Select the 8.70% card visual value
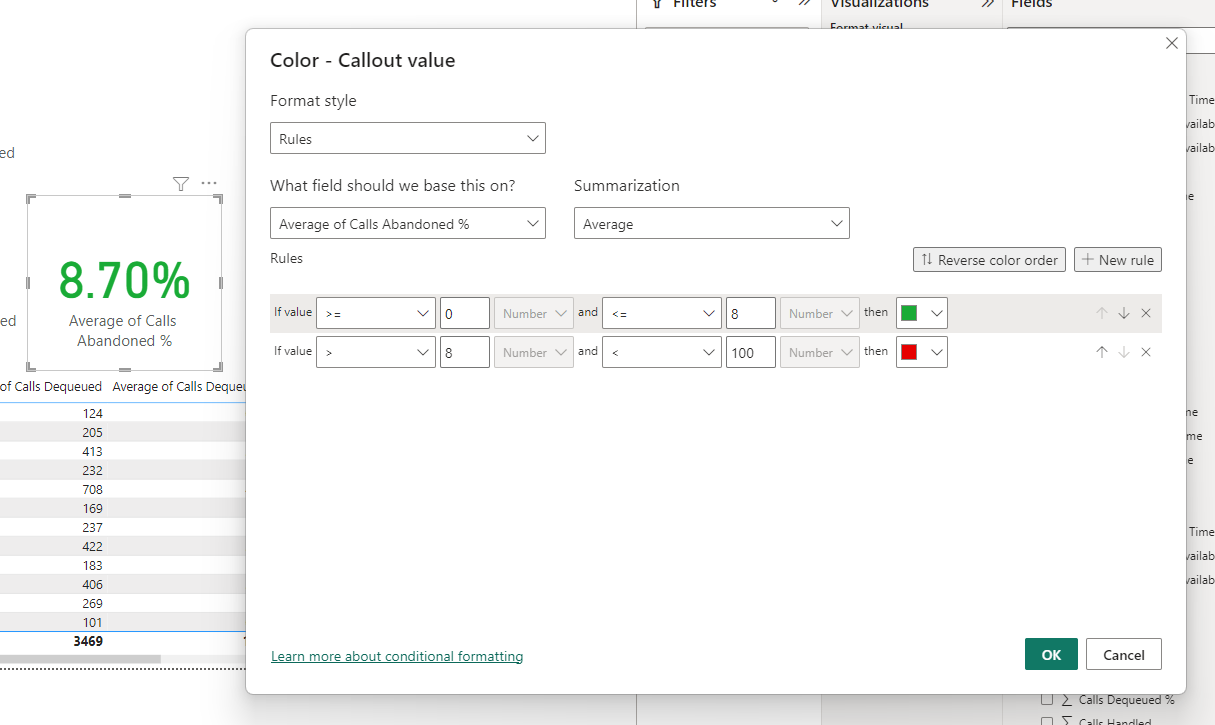The image size is (1215, 725). coord(125,281)
